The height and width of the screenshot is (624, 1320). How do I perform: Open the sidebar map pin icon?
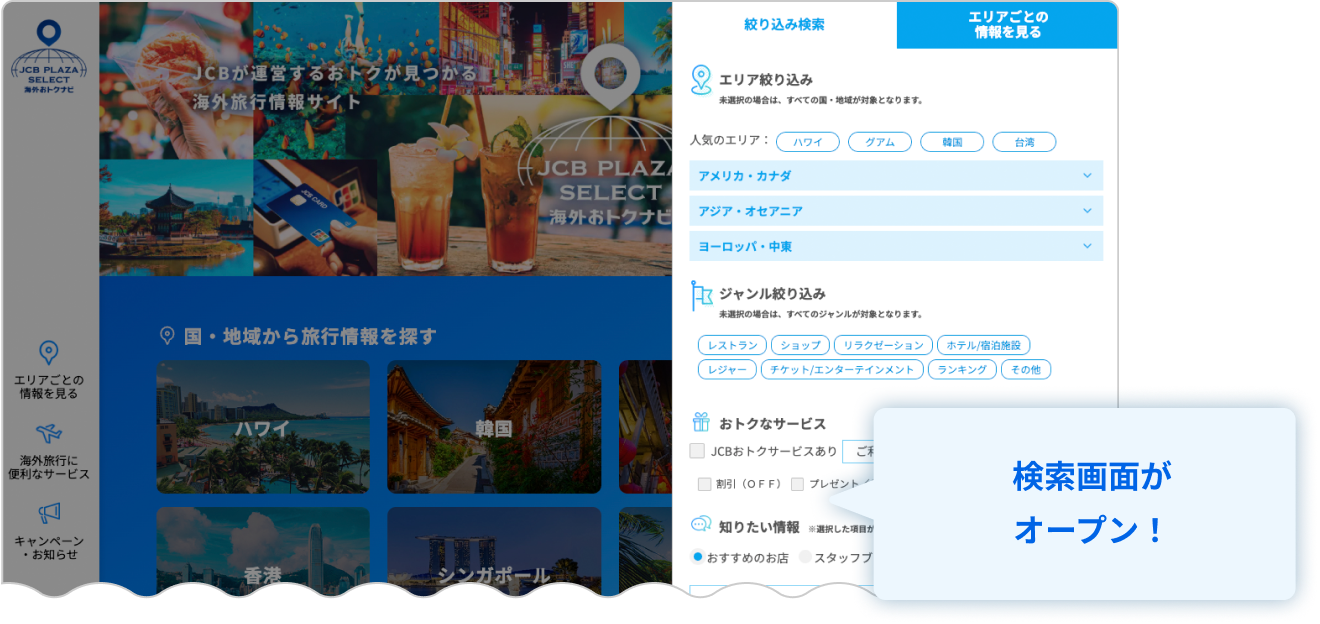pyautogui.click(x=49, y=352)
